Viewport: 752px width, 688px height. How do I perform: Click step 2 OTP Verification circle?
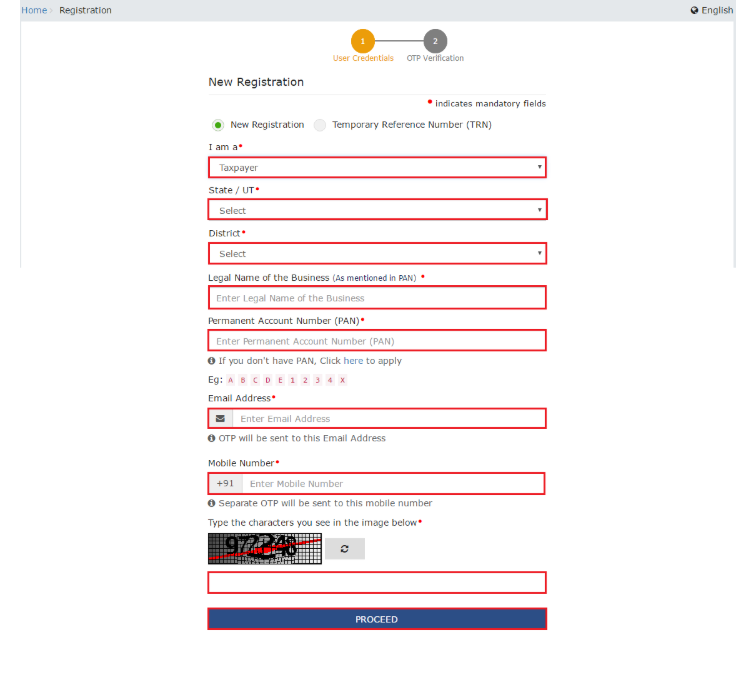(x=435, y=41)
